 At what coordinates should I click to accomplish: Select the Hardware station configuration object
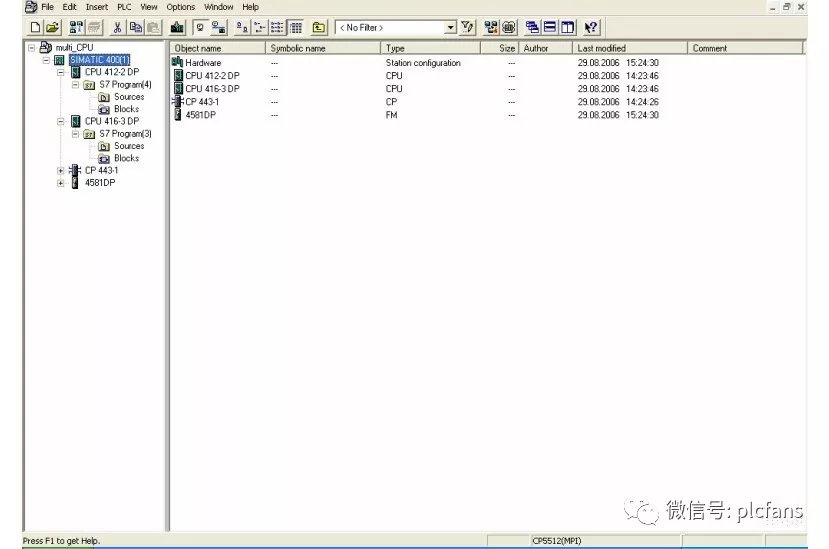(203, 63)
